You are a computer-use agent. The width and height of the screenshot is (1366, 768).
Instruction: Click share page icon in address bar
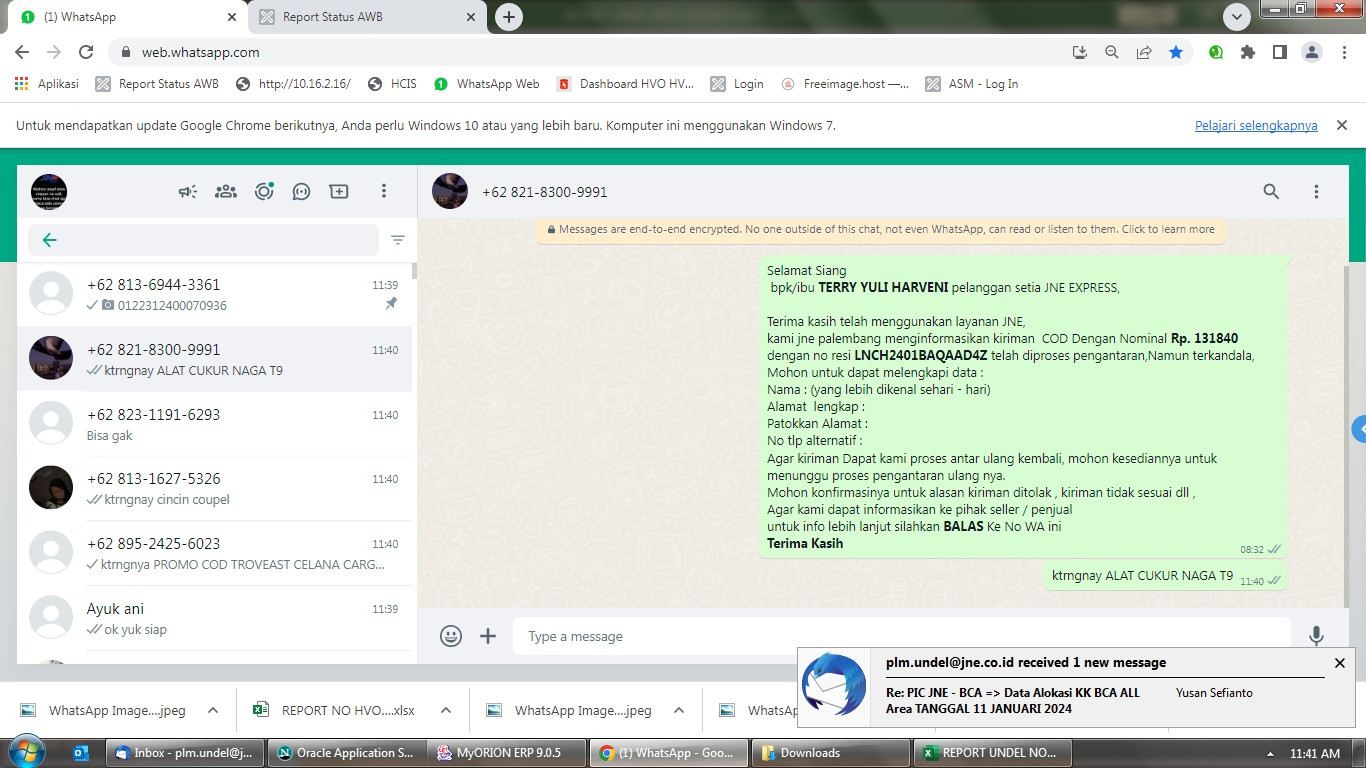pyautogui.click(x=1144, y=52)
